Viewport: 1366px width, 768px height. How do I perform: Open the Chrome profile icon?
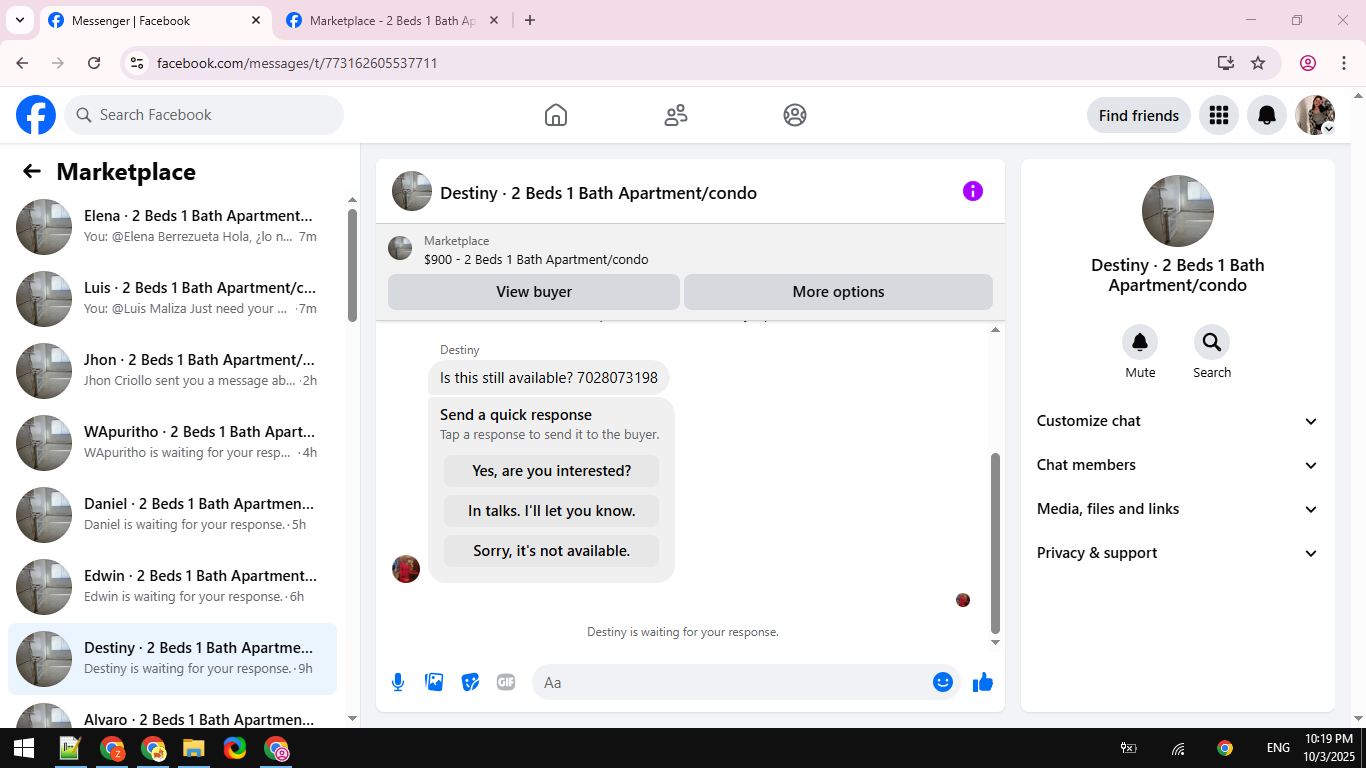[x=1308, y=63]
